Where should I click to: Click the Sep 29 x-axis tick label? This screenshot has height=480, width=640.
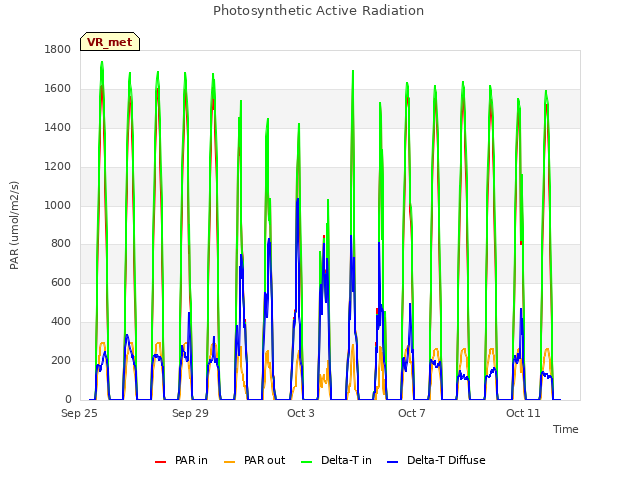pyautogui.click(x=190, y=413)
